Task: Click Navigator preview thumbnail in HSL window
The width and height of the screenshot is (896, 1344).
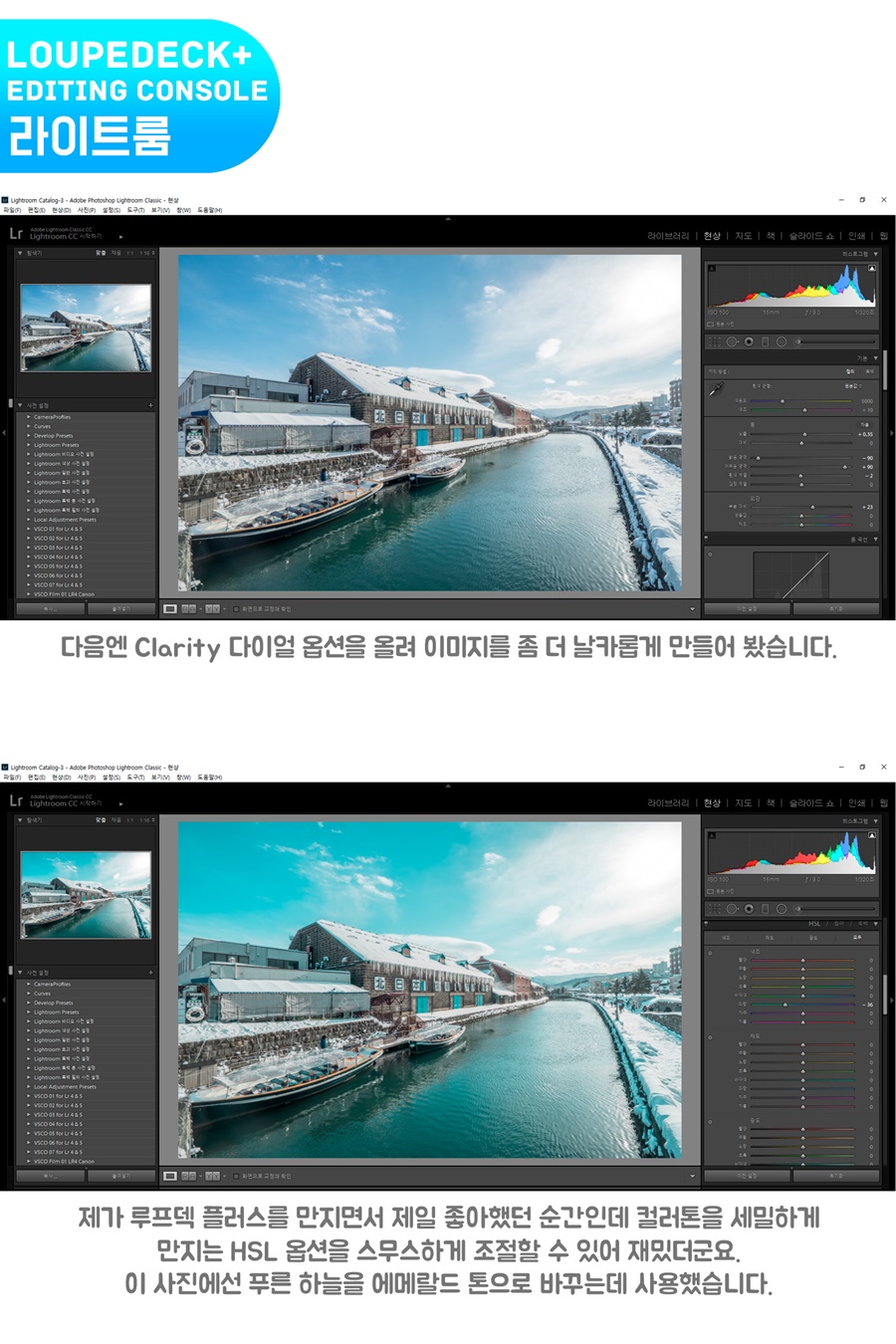Action: tap(86, 895)
